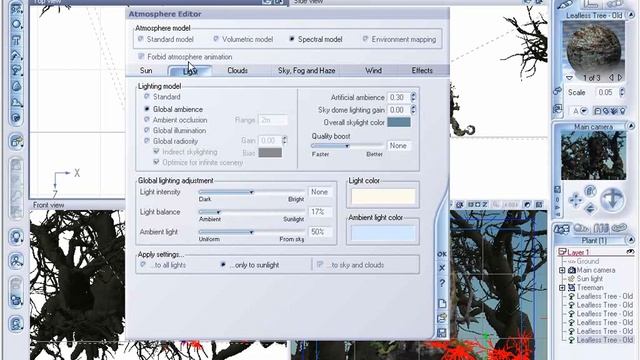Switch to the Wind tab
Image resolution: width=640 pixels, height=360 pixels.
click(373, 71)
